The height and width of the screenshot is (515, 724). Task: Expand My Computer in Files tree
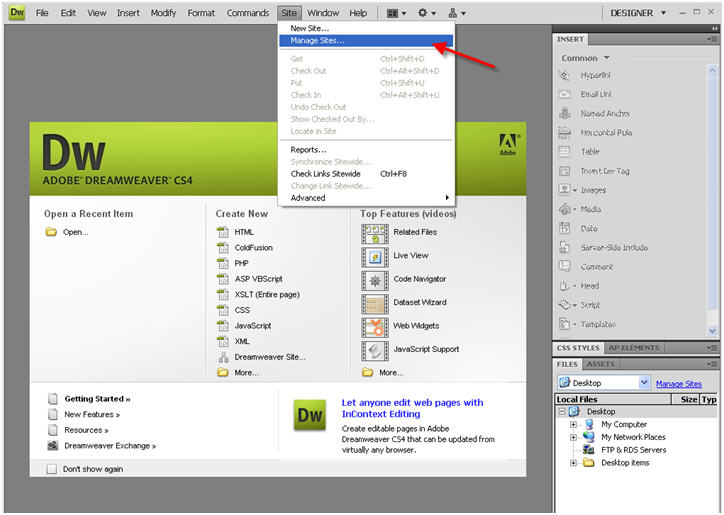573,424
